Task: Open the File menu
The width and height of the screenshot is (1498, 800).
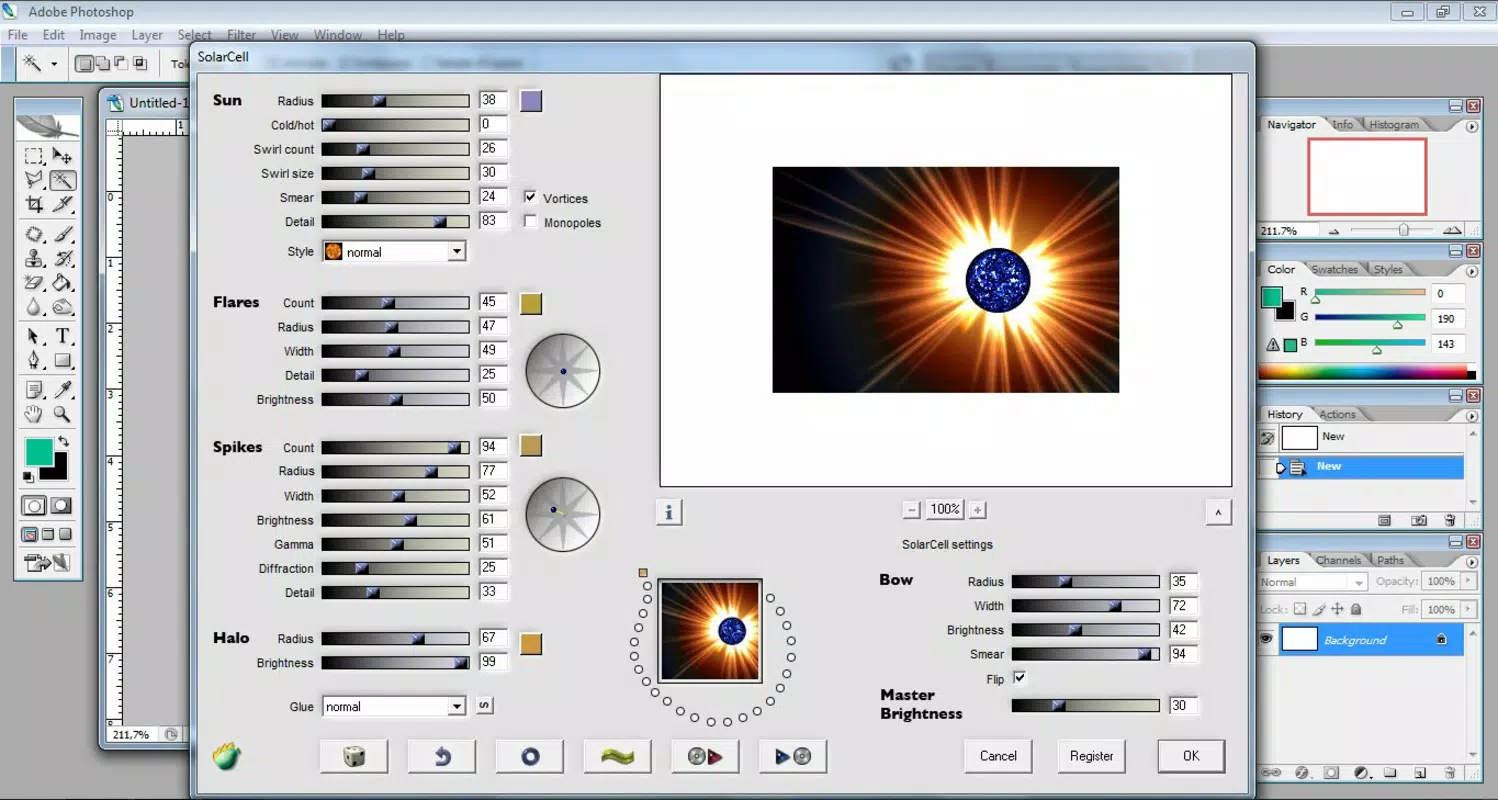Action: (x=17, y=35)
